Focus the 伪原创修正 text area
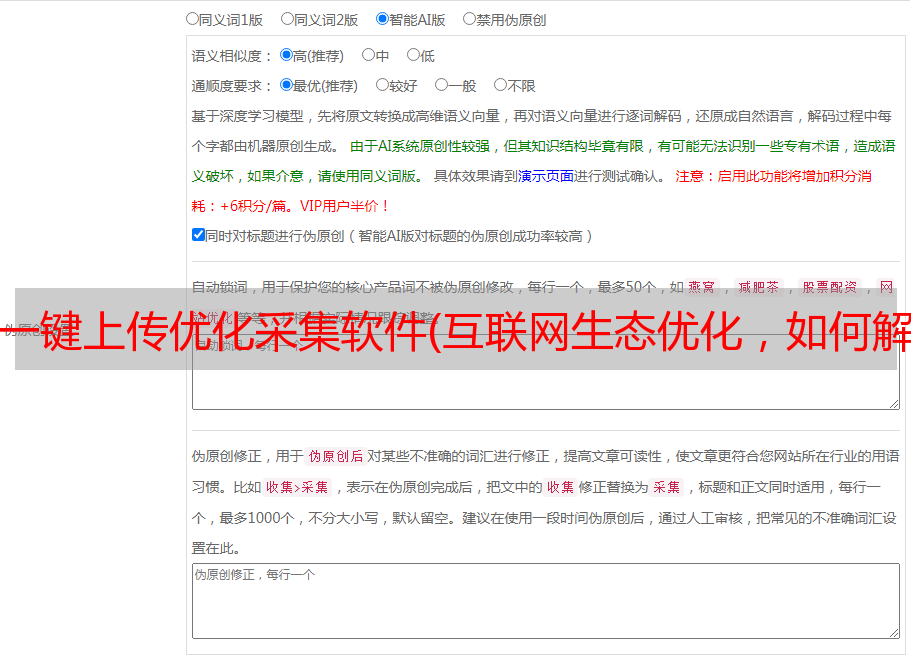The image size is (911, 658). tap(546, 601)
